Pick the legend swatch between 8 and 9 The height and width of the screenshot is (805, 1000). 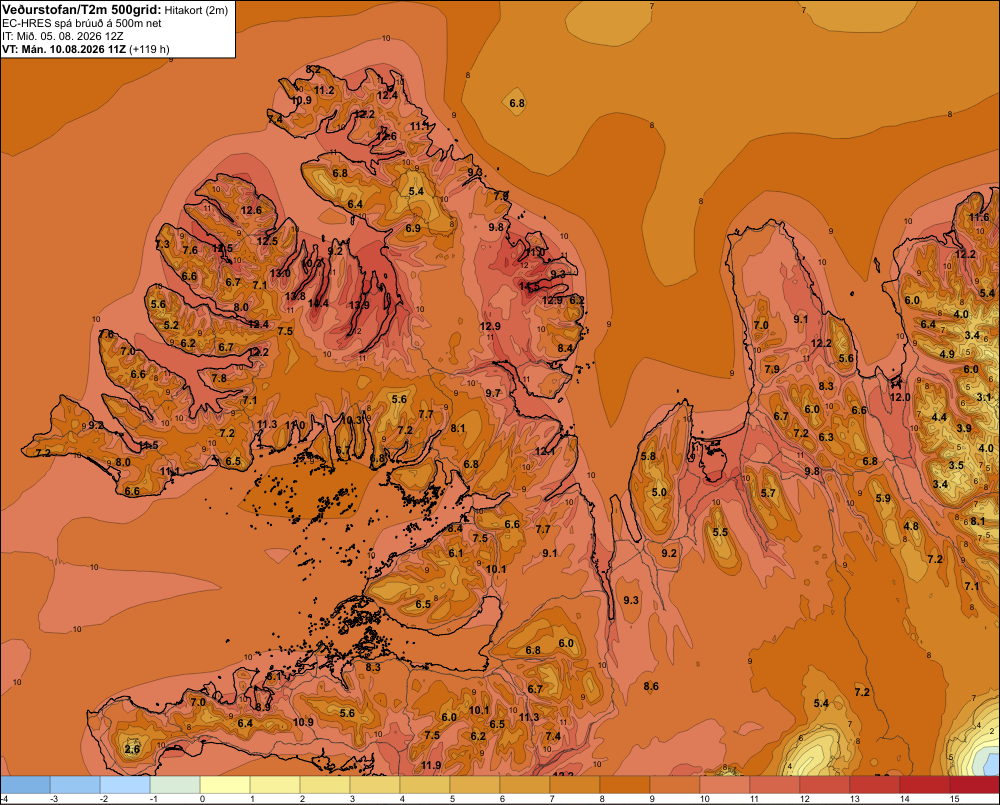point(625,785)
